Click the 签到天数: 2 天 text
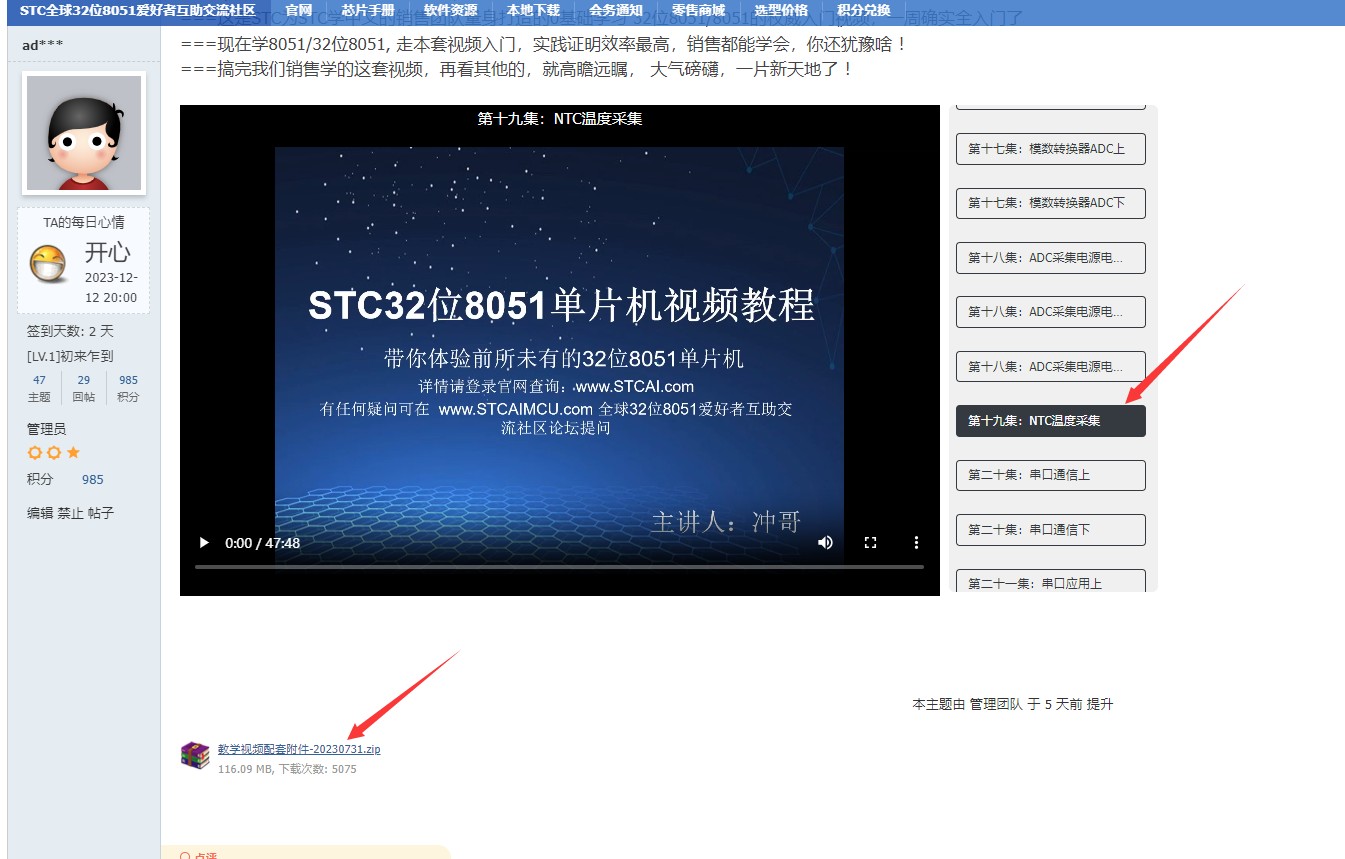Screen dimensions: 1345x859 click(70, 331)
